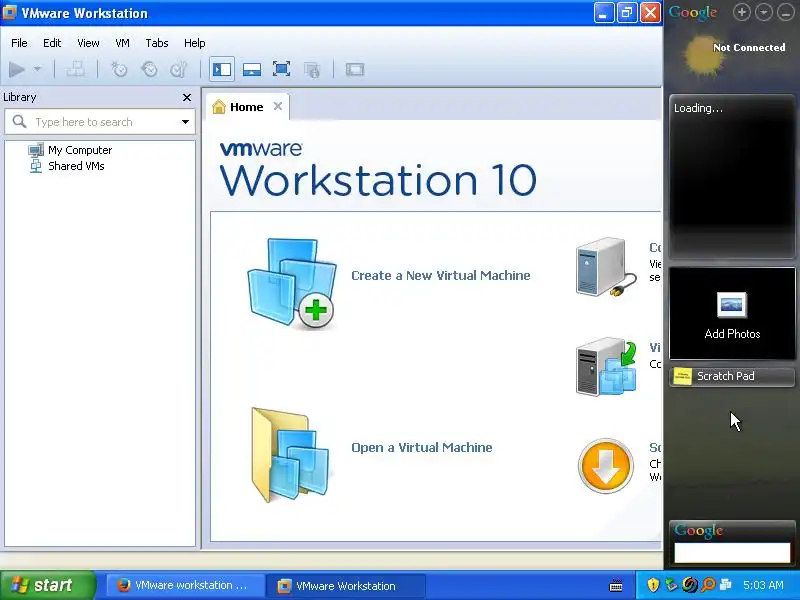
Task: Click the folder icon for opening a VM
Action: [x=291, y=454]
